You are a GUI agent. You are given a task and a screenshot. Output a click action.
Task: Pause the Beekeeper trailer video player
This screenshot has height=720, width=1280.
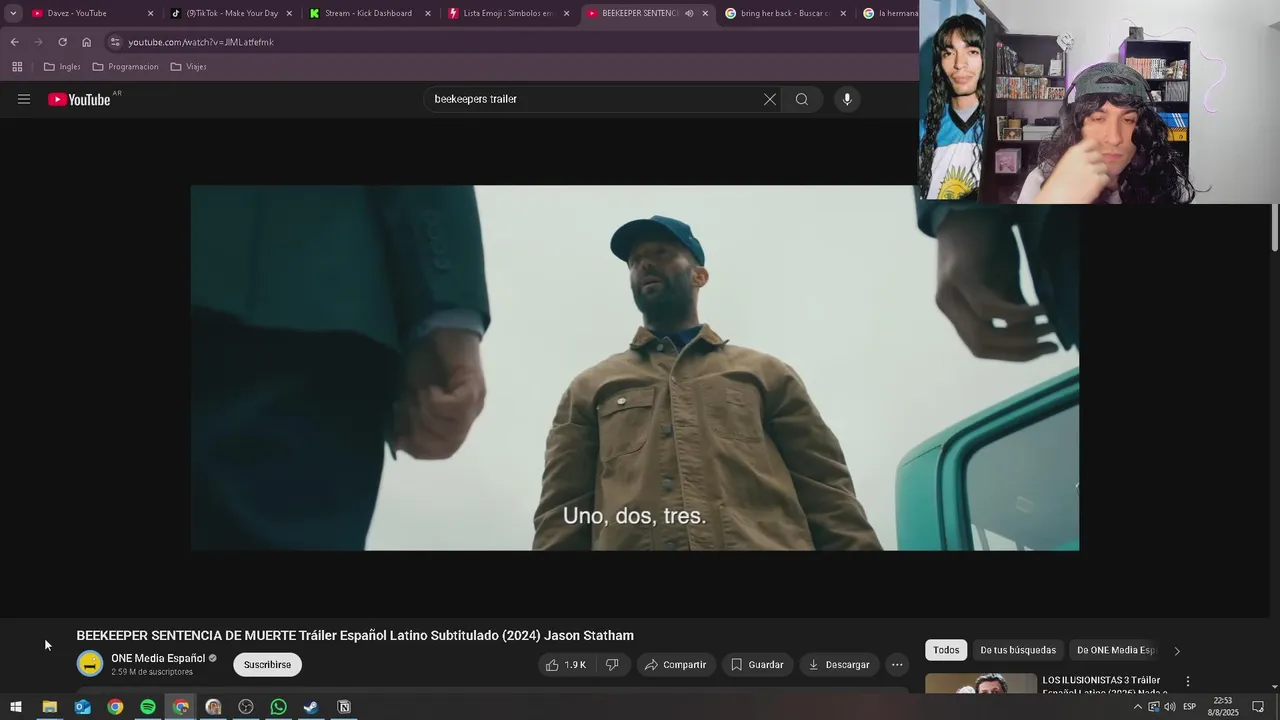(635, 368)
